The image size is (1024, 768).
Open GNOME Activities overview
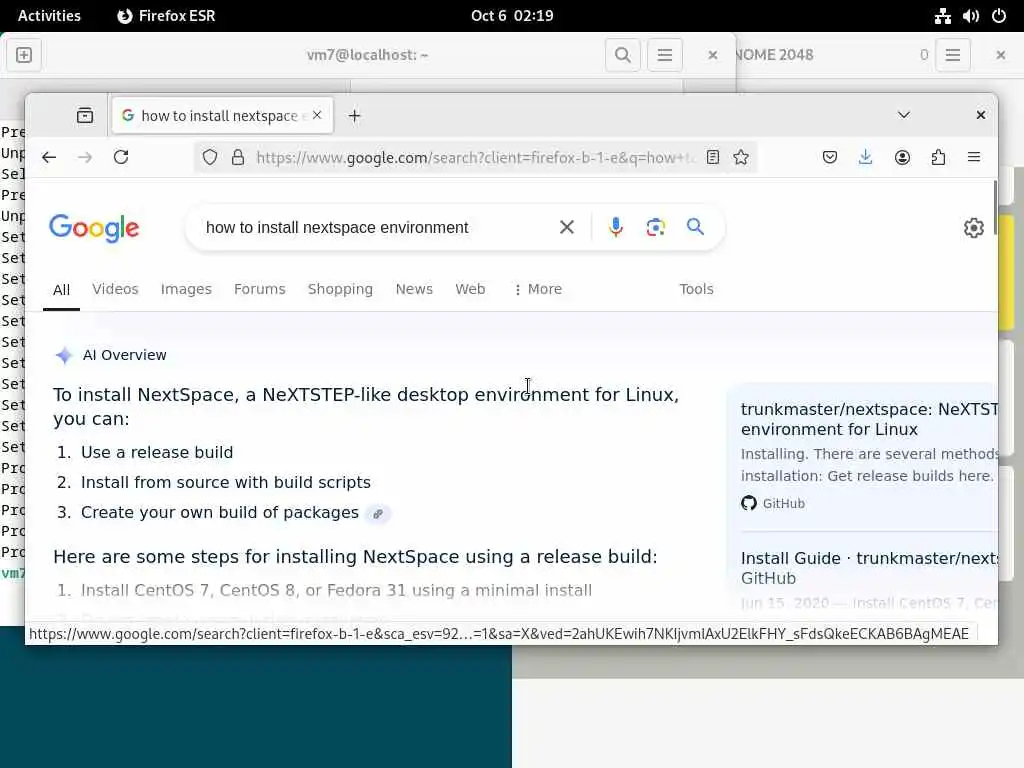point(49,16)
